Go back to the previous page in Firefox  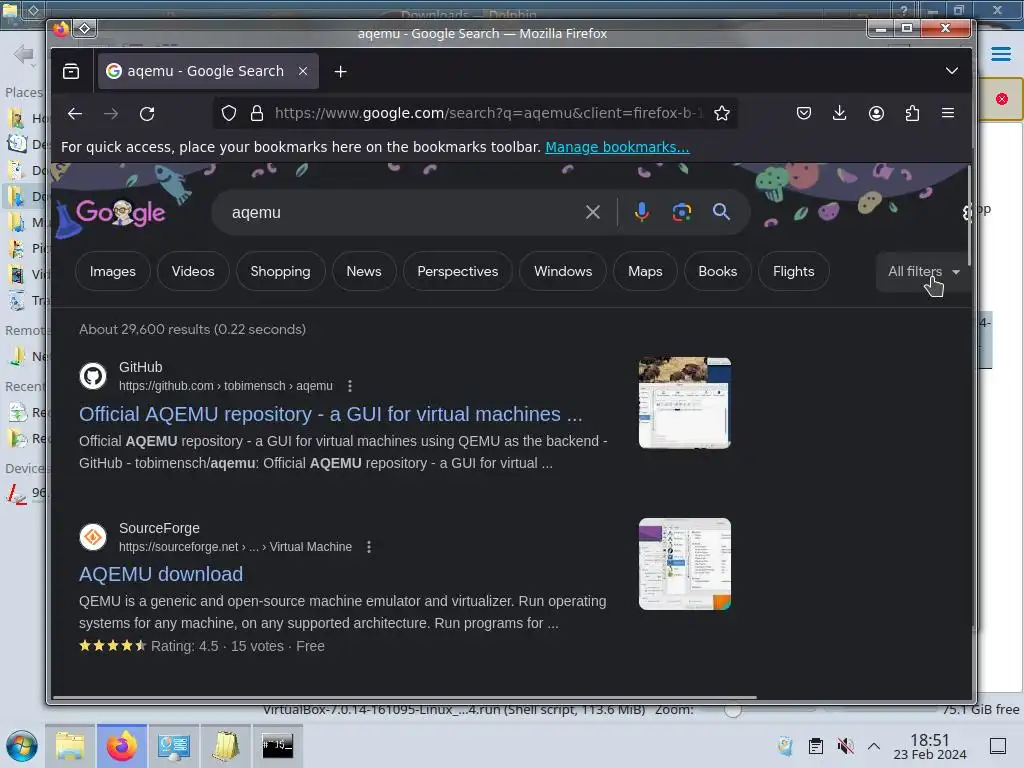tap(75, 114)
